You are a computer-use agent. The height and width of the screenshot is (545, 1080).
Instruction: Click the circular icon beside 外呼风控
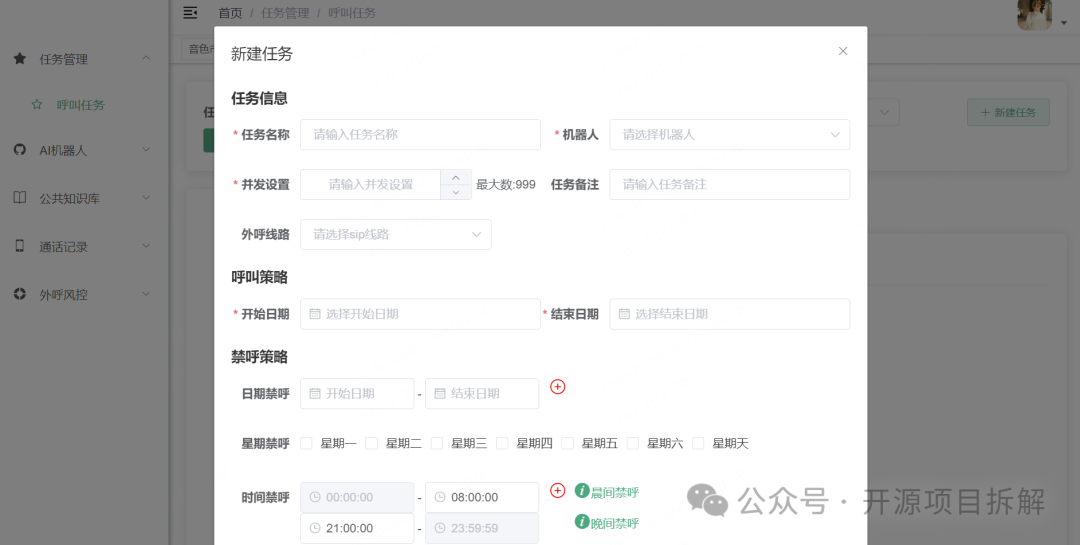click(x=20, y=294)
